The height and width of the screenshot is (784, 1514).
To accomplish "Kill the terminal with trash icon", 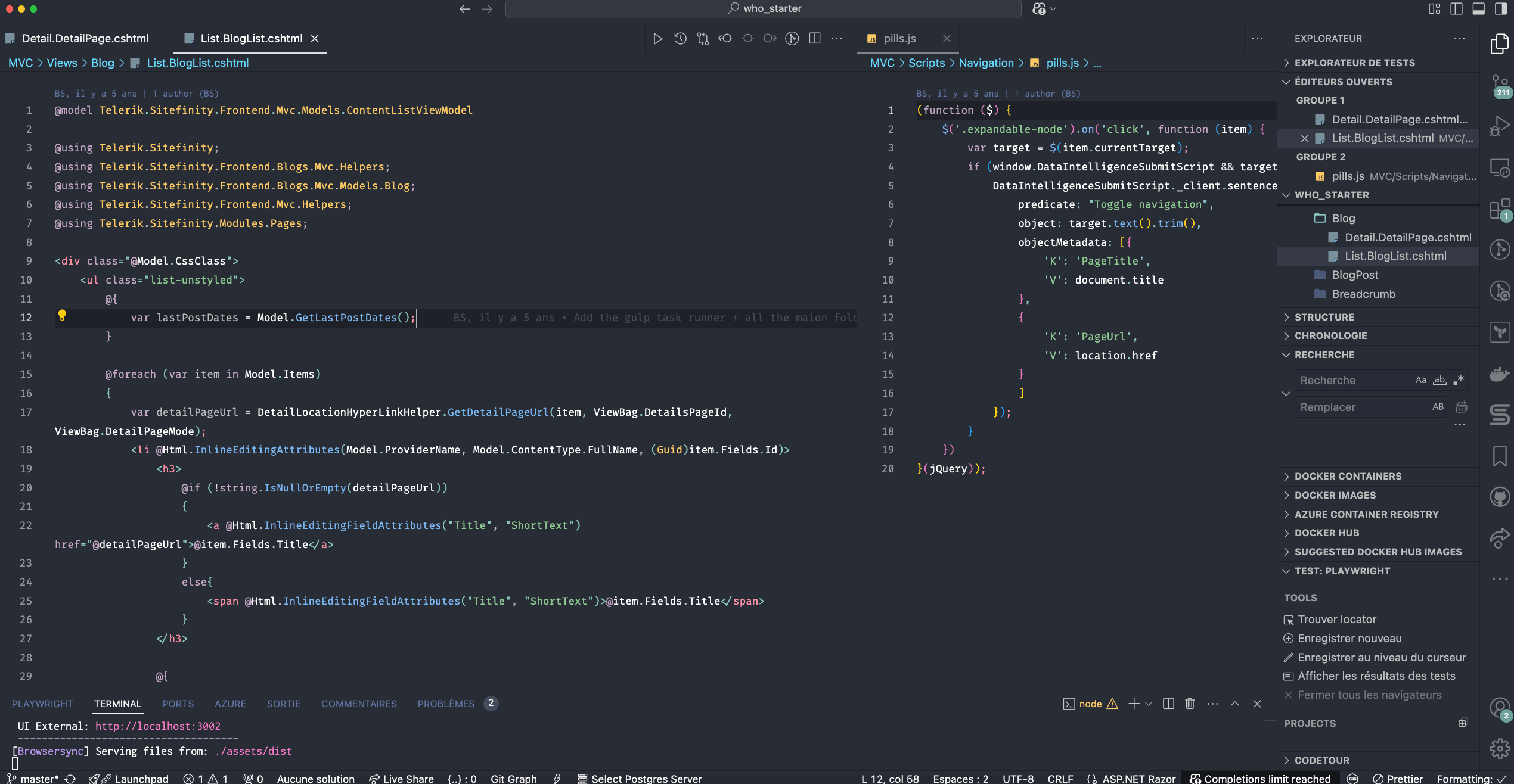I will point(1190,704).
